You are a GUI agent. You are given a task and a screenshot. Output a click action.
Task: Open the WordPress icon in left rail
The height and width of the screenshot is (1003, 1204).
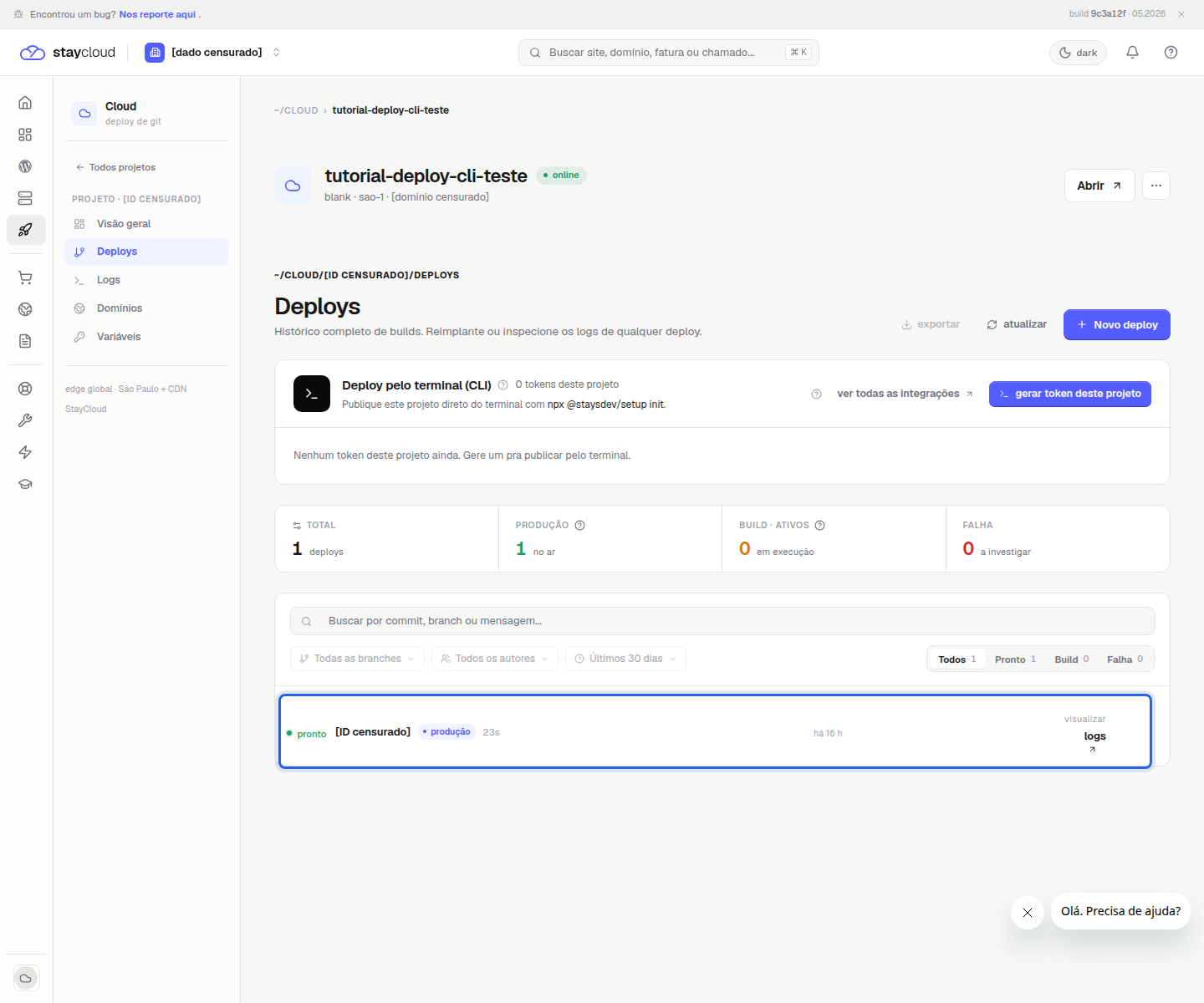tap(25, 166)
